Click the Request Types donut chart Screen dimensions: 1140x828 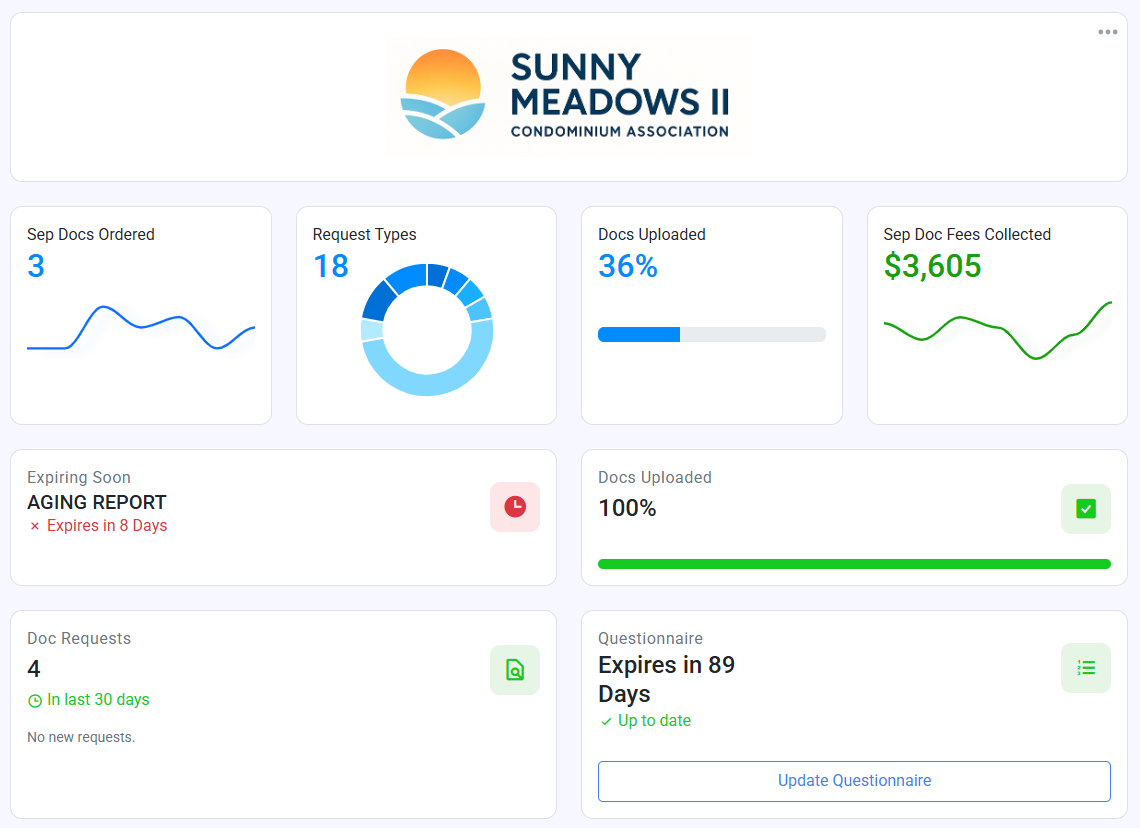427,329
